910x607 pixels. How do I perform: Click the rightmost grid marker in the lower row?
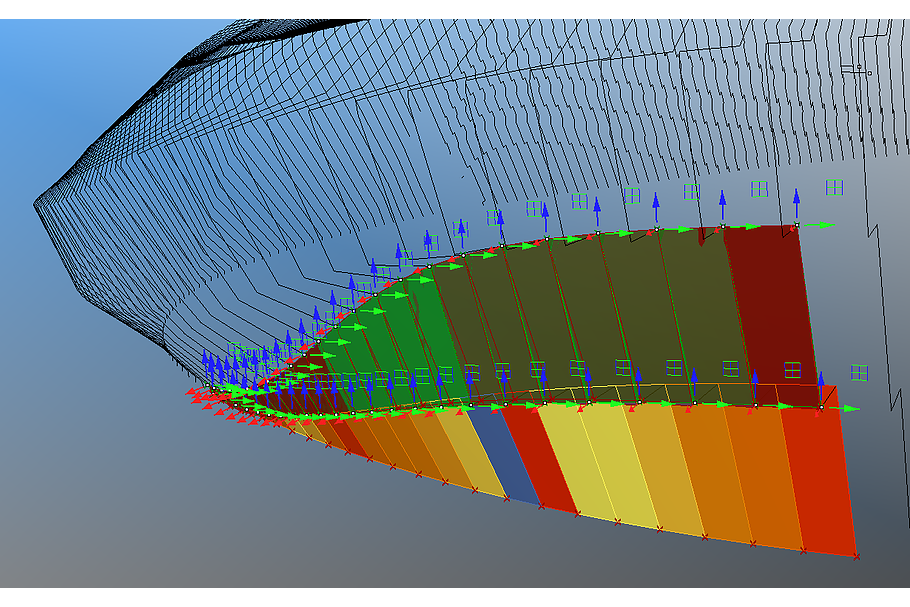coord(859,372)
